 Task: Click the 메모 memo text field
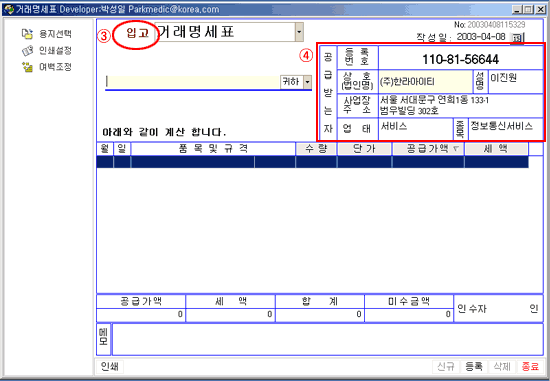tap(328, 340)
